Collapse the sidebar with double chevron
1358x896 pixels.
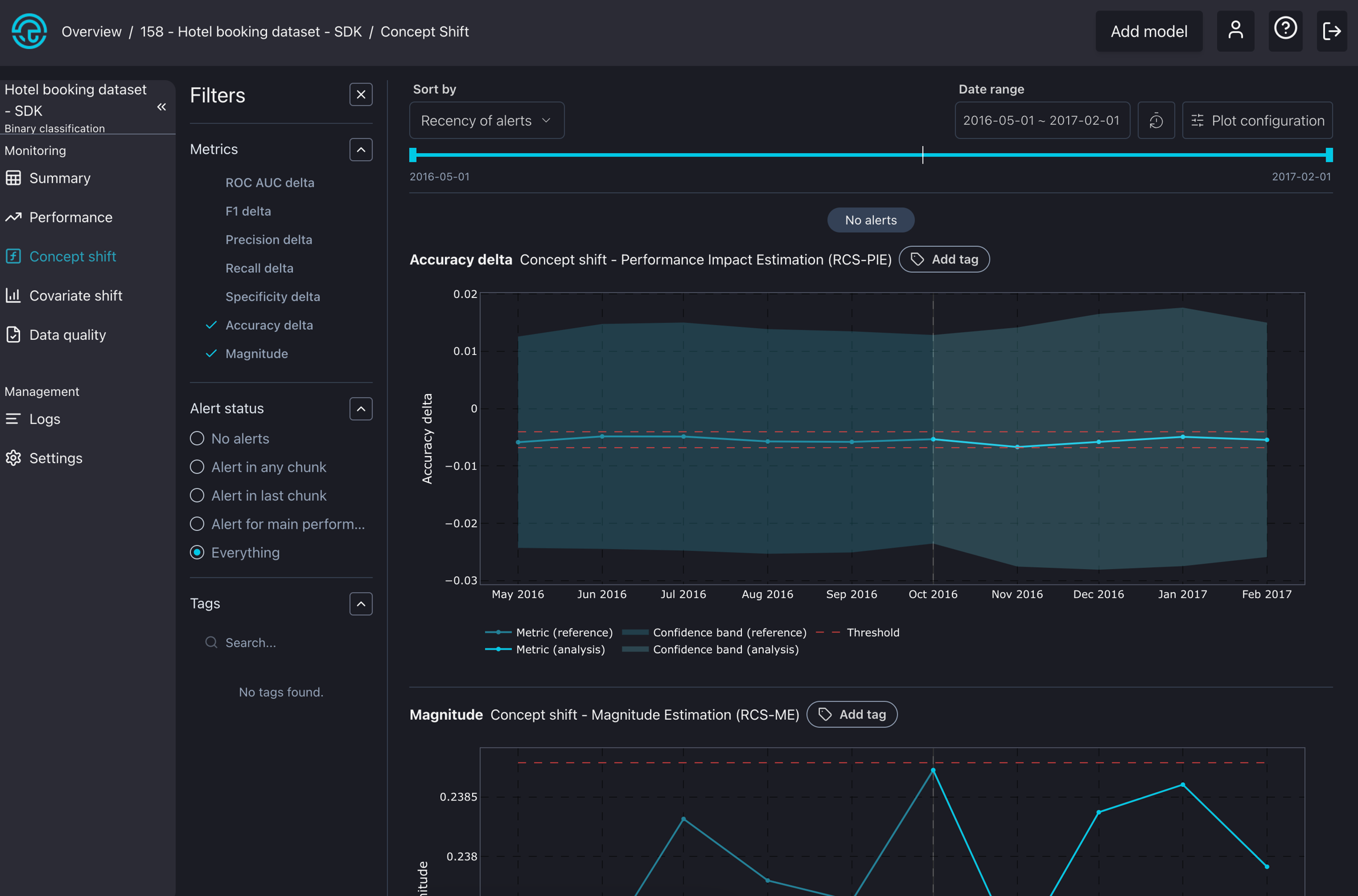click(161, 107)
